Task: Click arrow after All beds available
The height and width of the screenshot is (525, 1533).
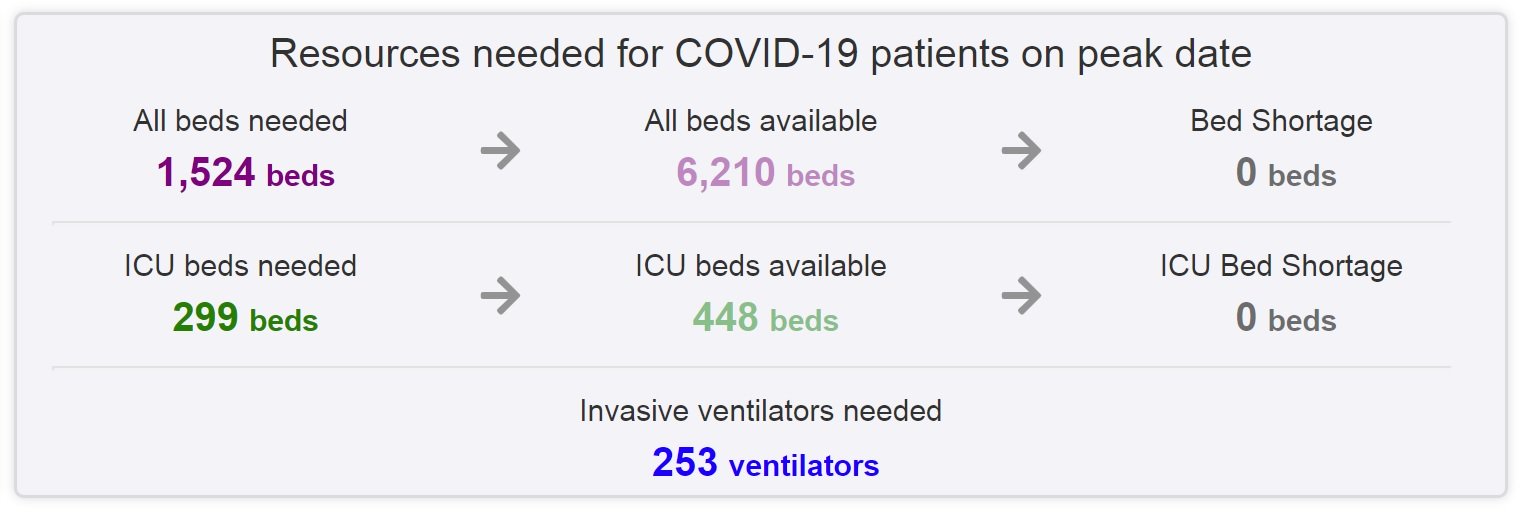Action: click(x=1021, y=151)
